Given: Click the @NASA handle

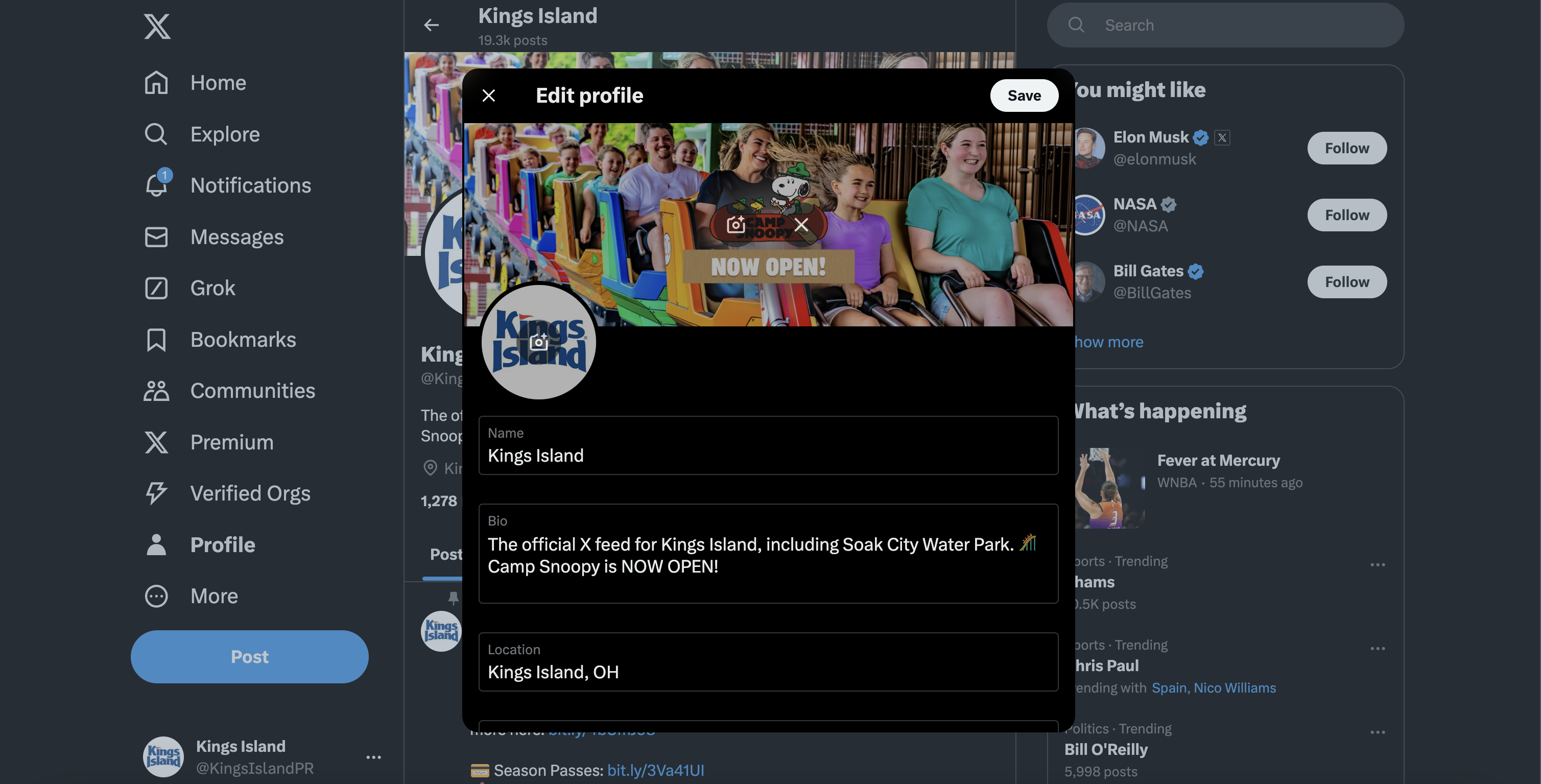Looking at the screenshot, I should (1140, 226).
